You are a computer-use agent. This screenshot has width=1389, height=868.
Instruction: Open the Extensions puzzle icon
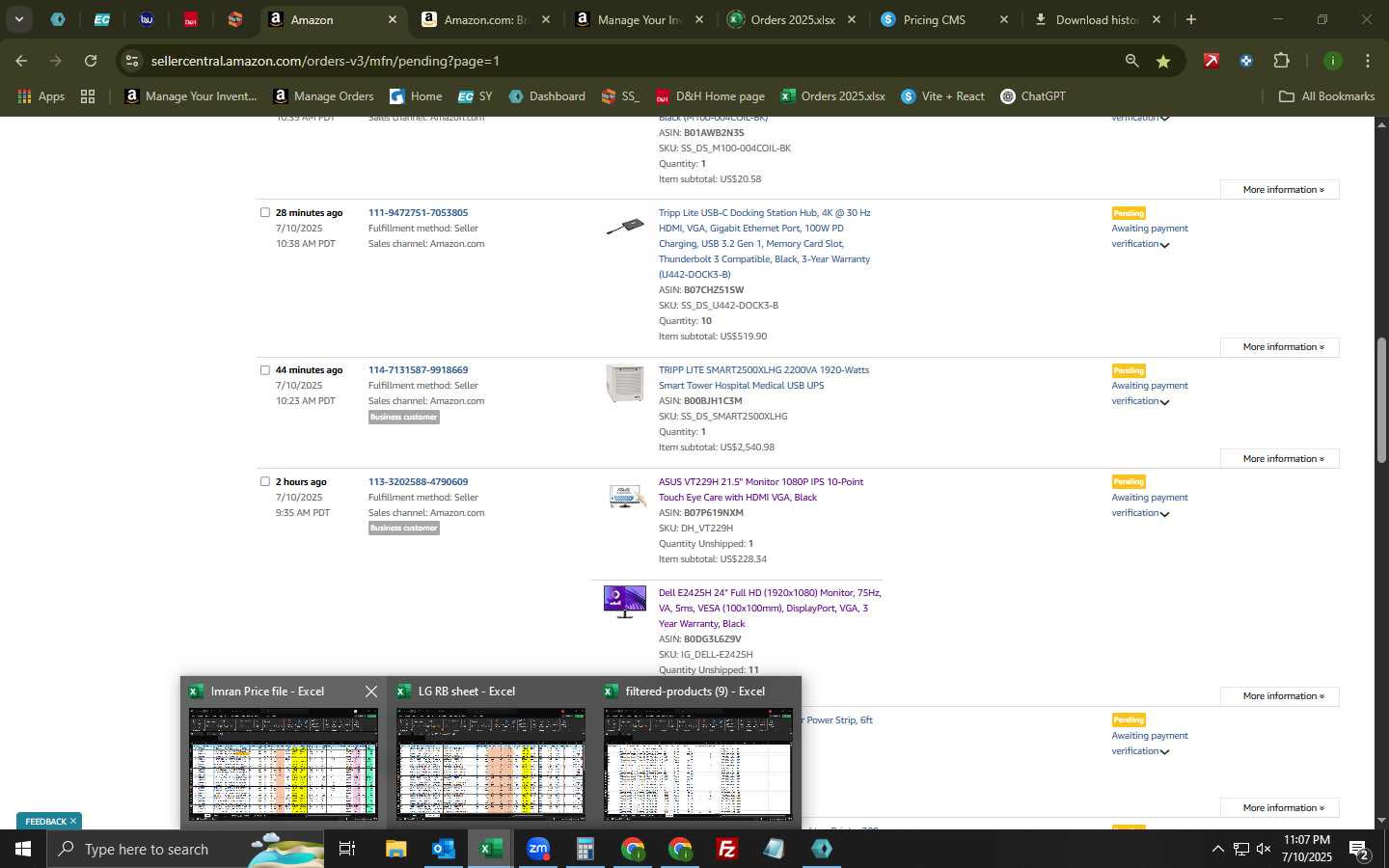point(1281,61)
